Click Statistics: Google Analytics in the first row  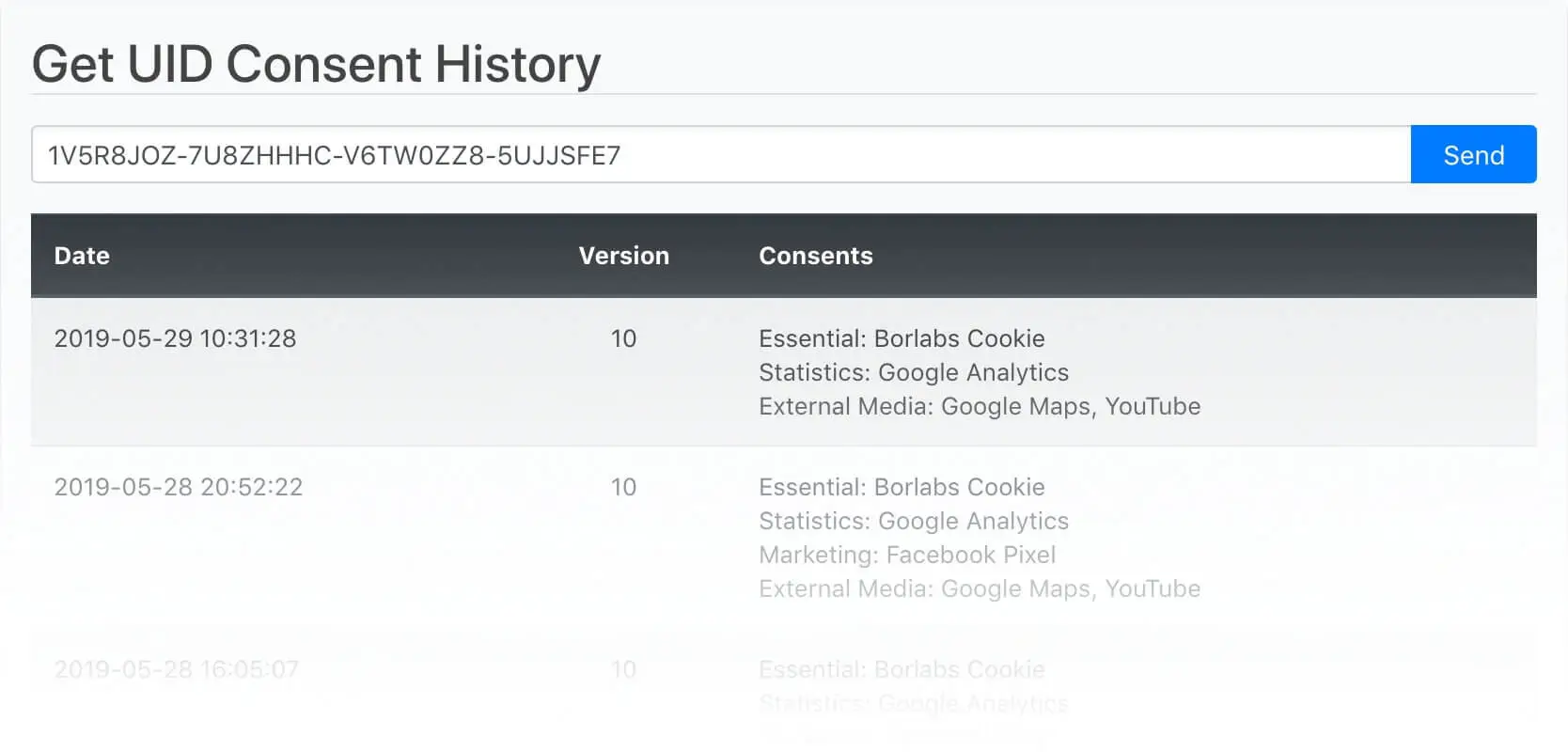914,372
